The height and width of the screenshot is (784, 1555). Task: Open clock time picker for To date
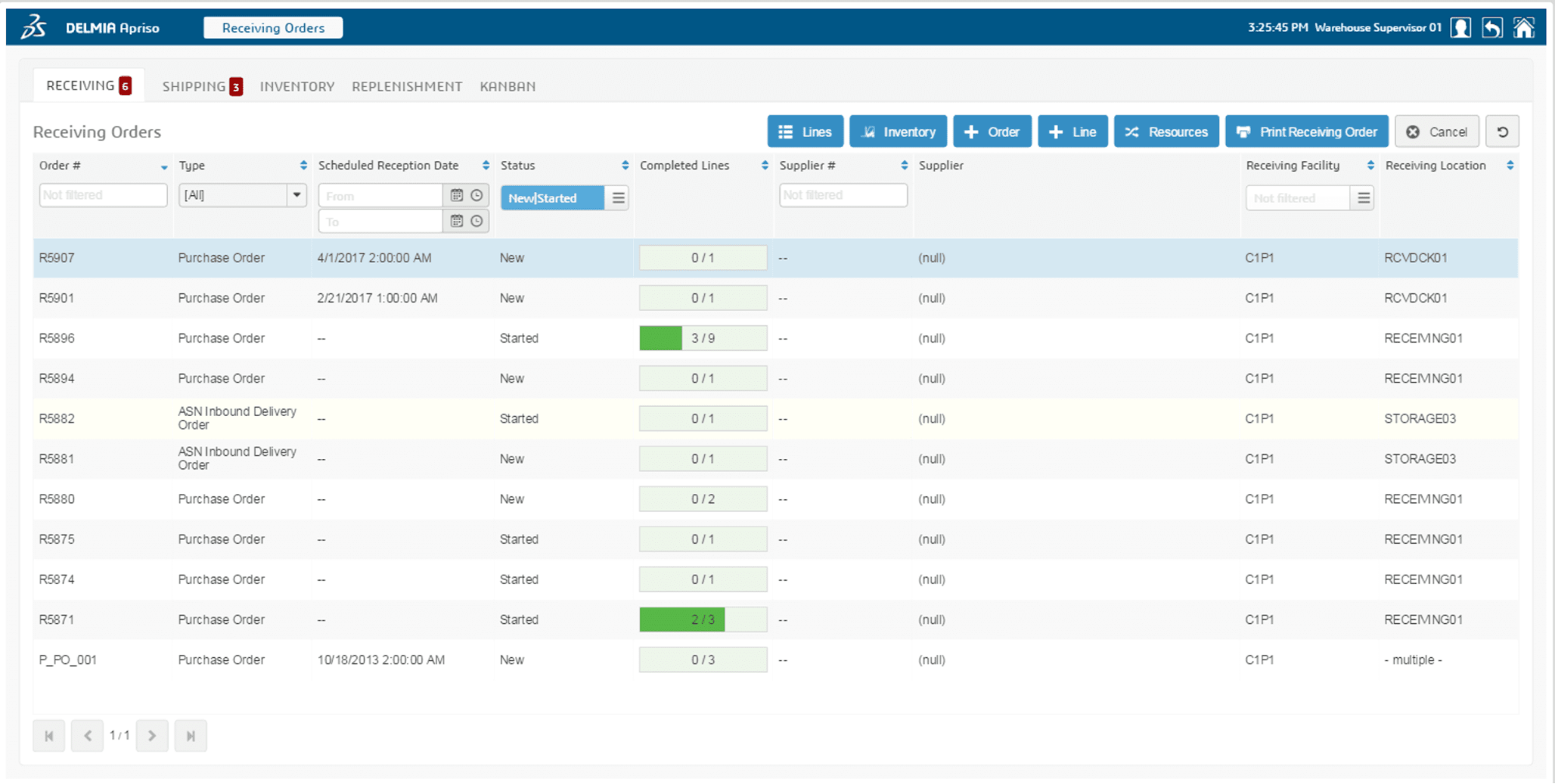(477, 222)
